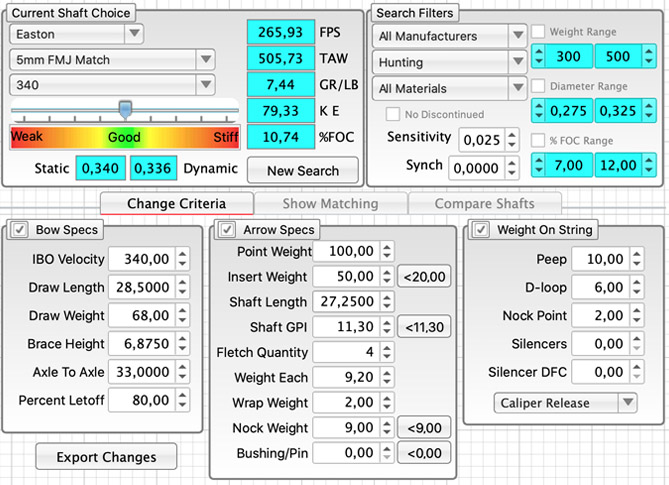Click the <0,00 bushing/pin button
The height and width of the screenshot is (485, 669).
point(424,453)
